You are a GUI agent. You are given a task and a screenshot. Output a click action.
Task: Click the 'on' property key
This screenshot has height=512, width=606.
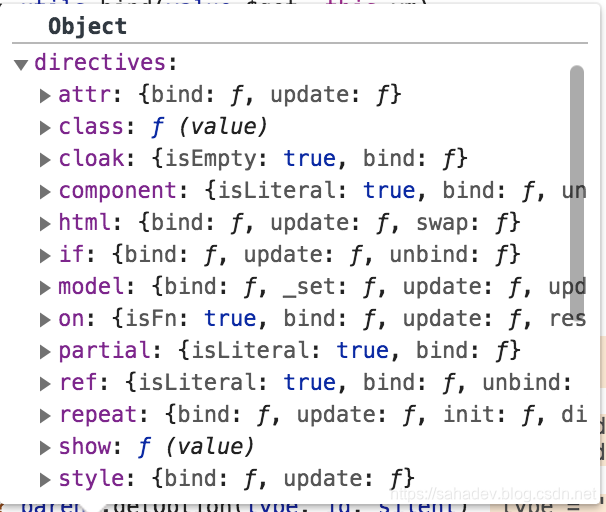[x=71, y=319]
